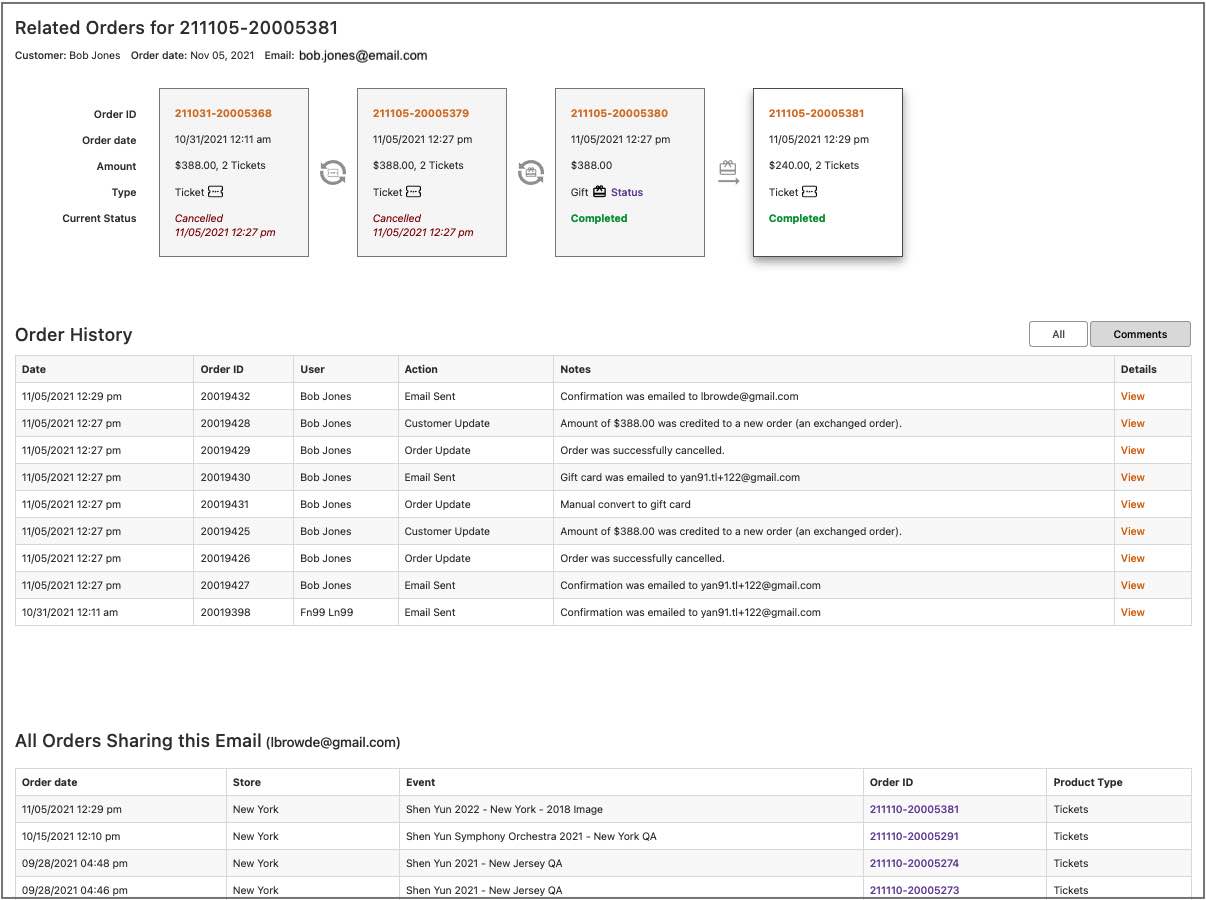Click the exchange icon between first two orders
Image resolution: width=1206 pixels, height=900 pixels.
coord(333,173)
